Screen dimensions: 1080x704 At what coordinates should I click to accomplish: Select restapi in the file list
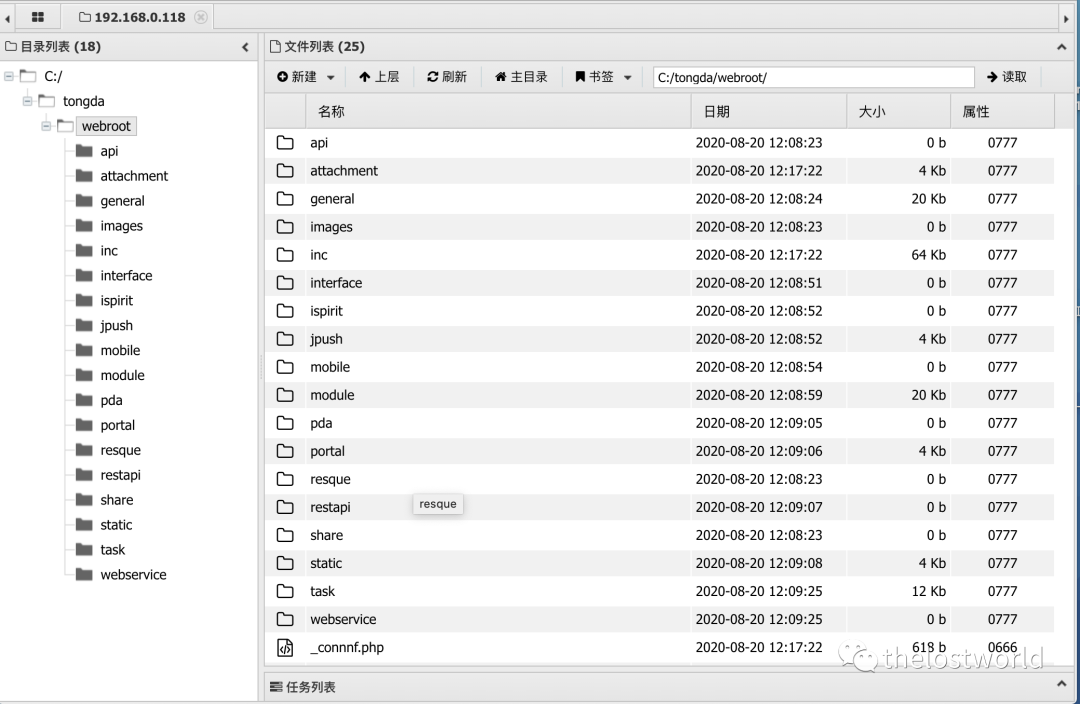(x=330, y=507)
